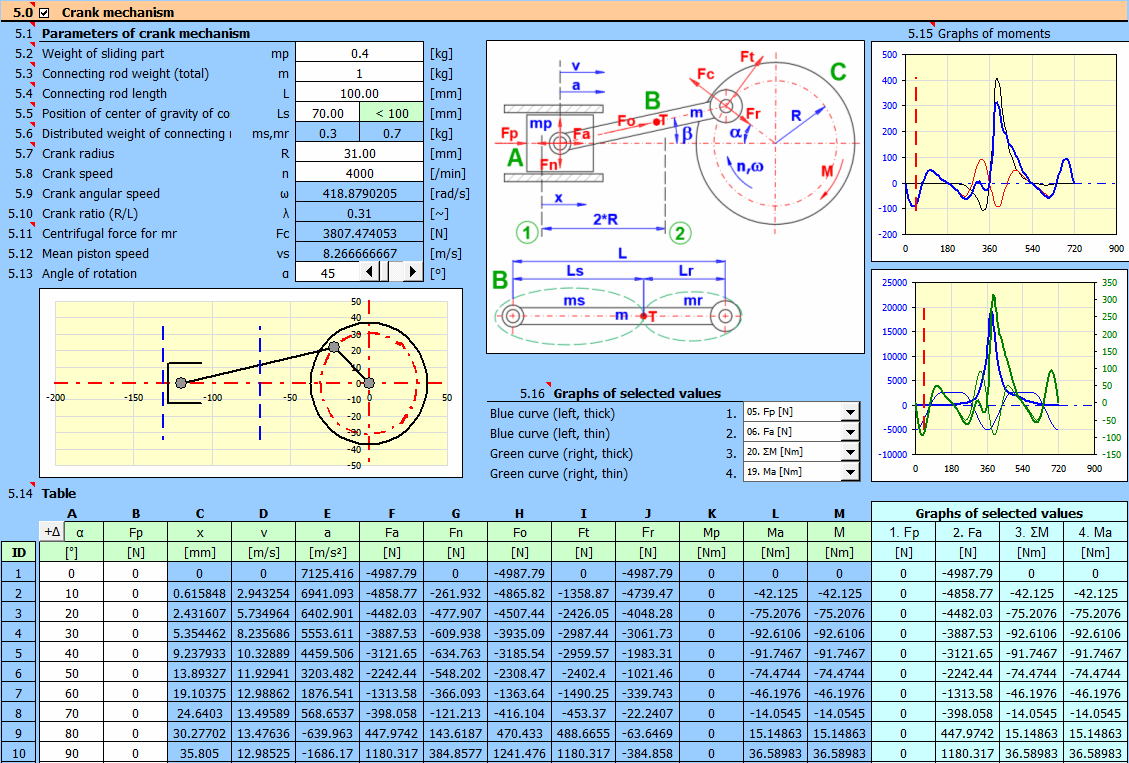Click the '3. ΣM' column header
Image resolution: width=1129 pixels, height=763 pixels.
[x=1032, y=533]
